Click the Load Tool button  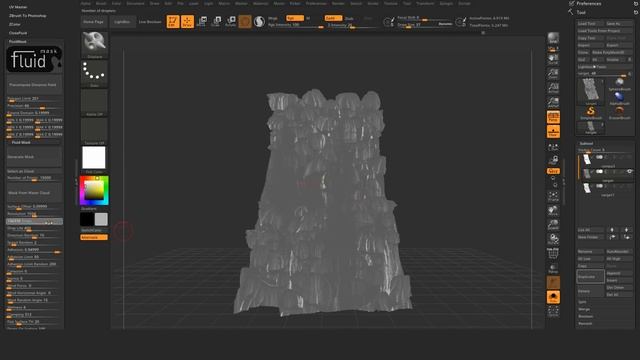(590, 24)
